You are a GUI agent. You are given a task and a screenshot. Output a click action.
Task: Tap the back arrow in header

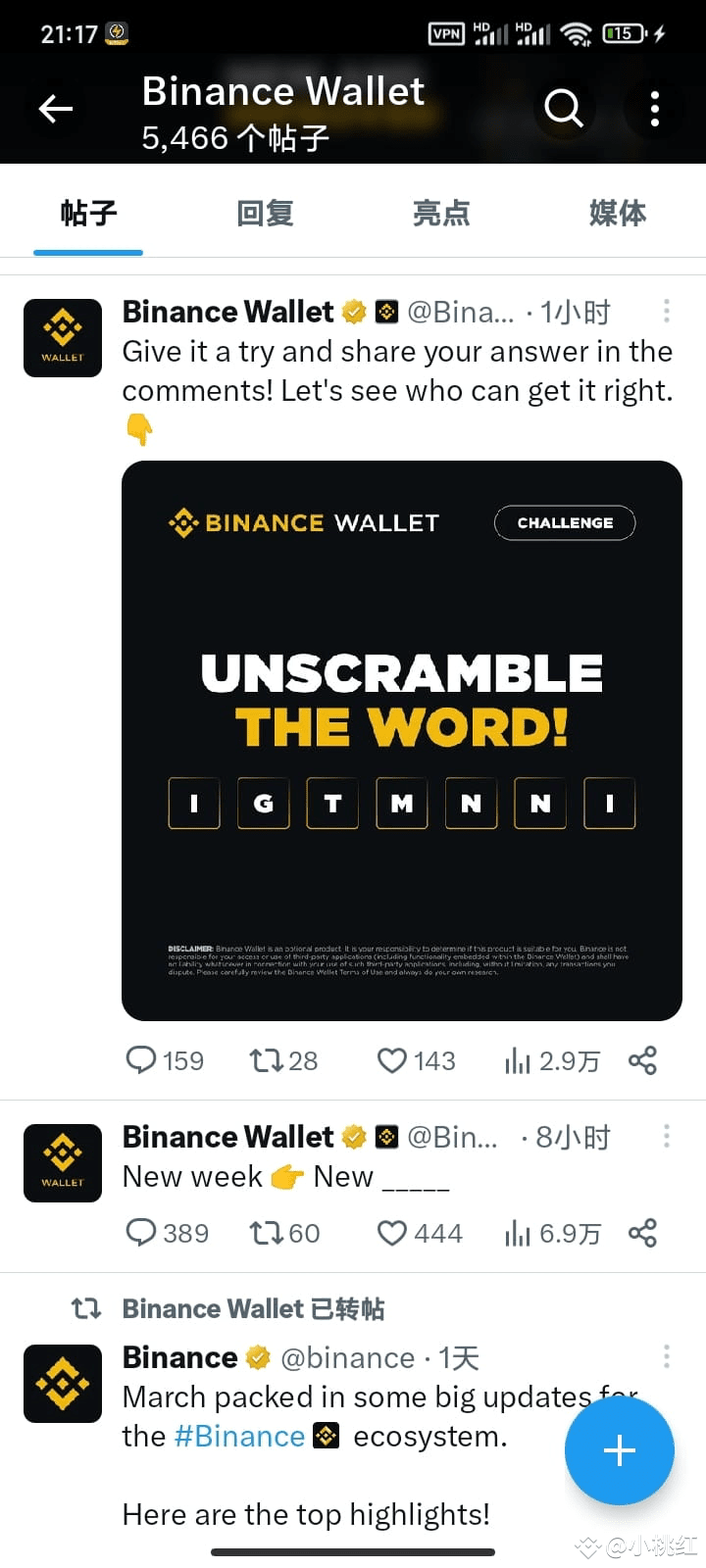point(56,109)
